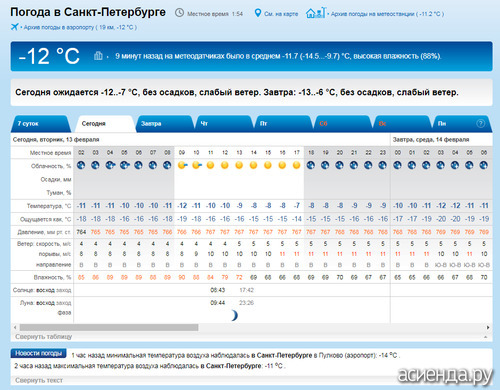Open the См. на карте link
This screenshot has width=500, height=390.
(281, 14)
